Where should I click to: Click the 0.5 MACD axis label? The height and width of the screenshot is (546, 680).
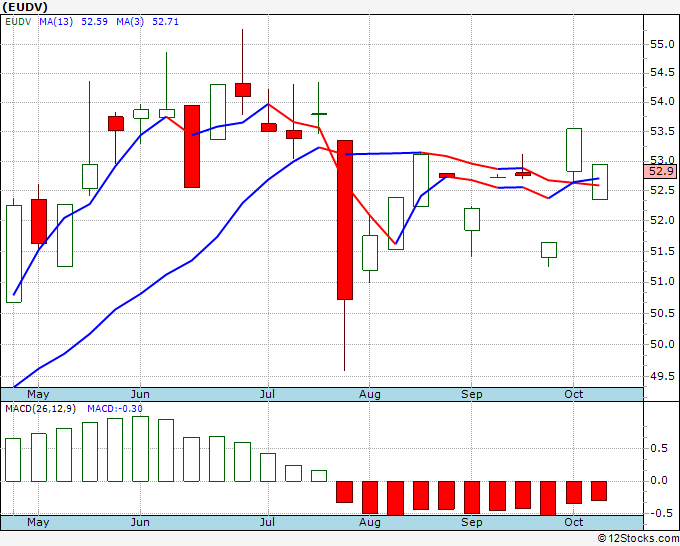pyautogui.click(x=659, y=448)
